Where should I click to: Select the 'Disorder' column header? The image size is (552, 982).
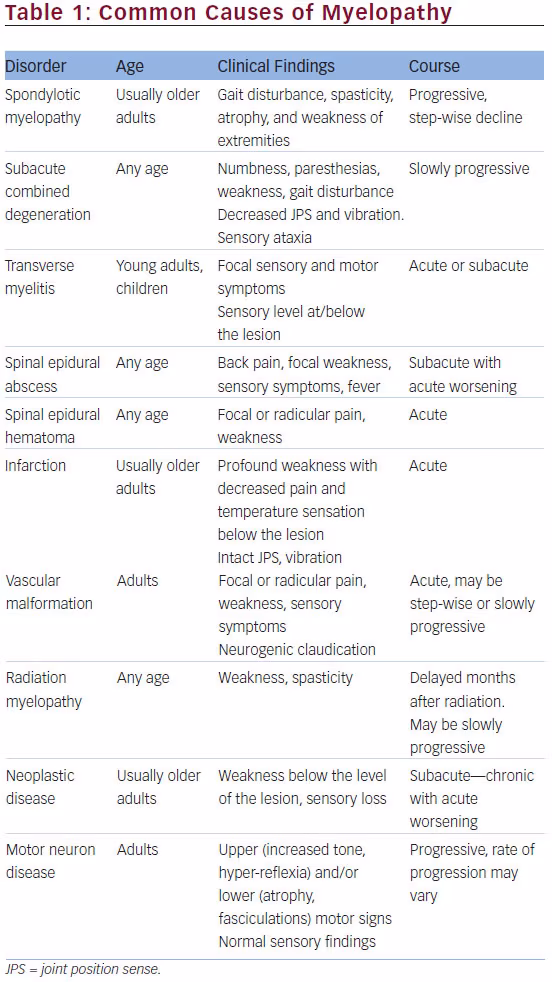(x=35, y=66)
